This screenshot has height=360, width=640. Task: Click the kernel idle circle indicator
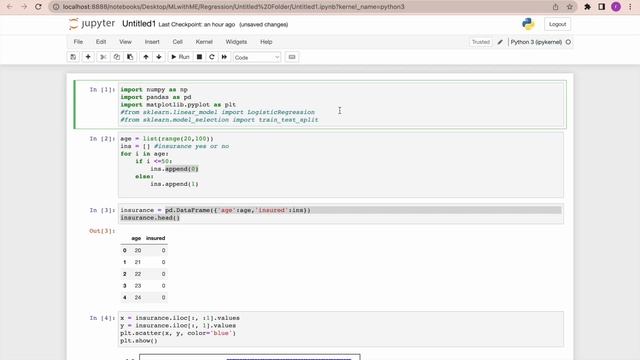[x=568, y=42]
